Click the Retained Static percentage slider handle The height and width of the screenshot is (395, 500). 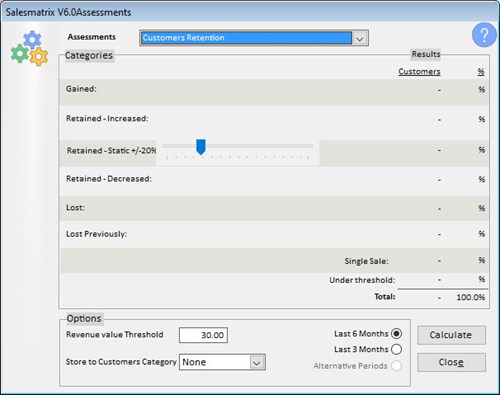pos(201,147)
